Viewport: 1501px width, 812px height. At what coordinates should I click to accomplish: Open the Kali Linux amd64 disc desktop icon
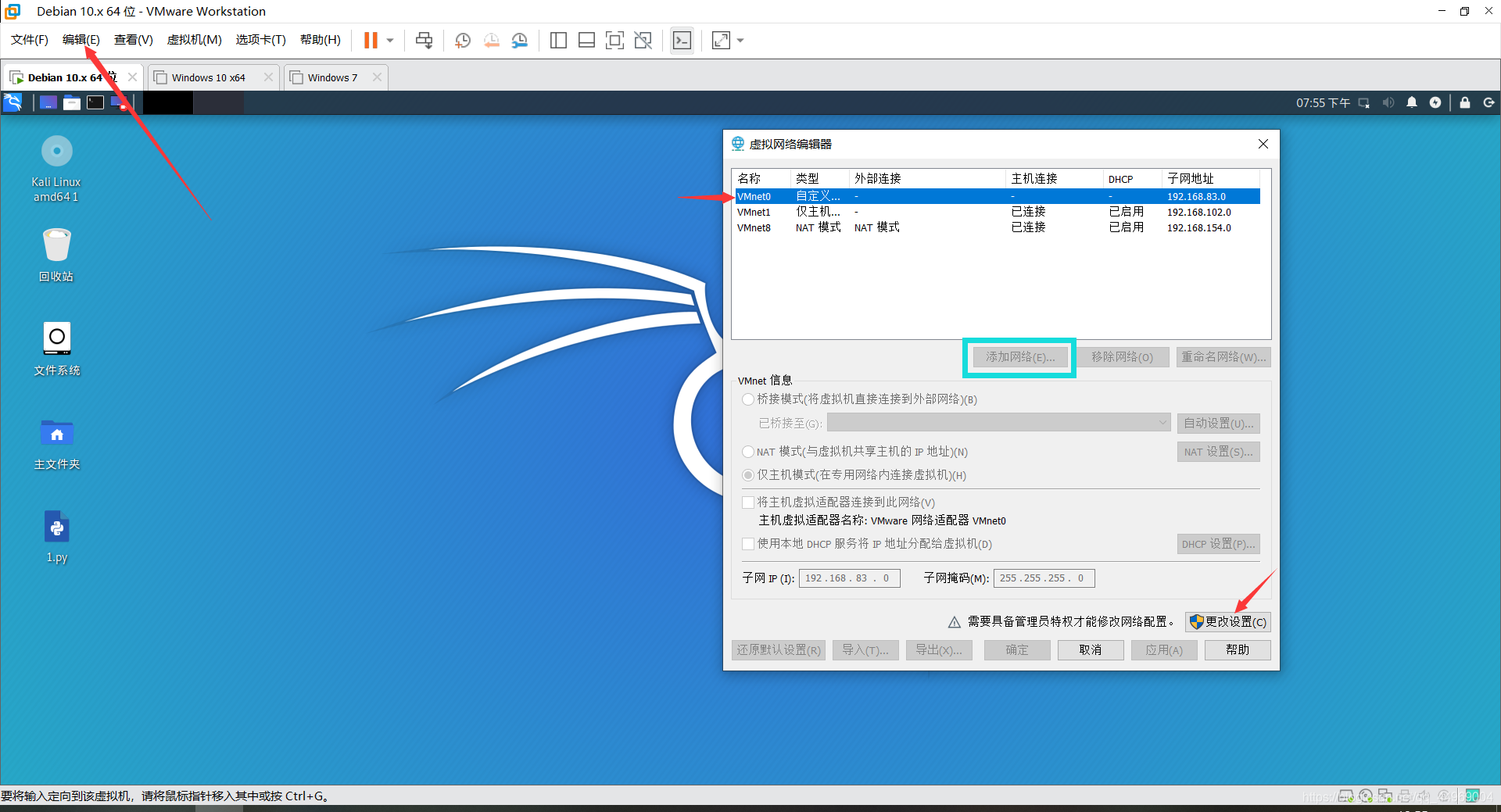[x=56, y=168]
